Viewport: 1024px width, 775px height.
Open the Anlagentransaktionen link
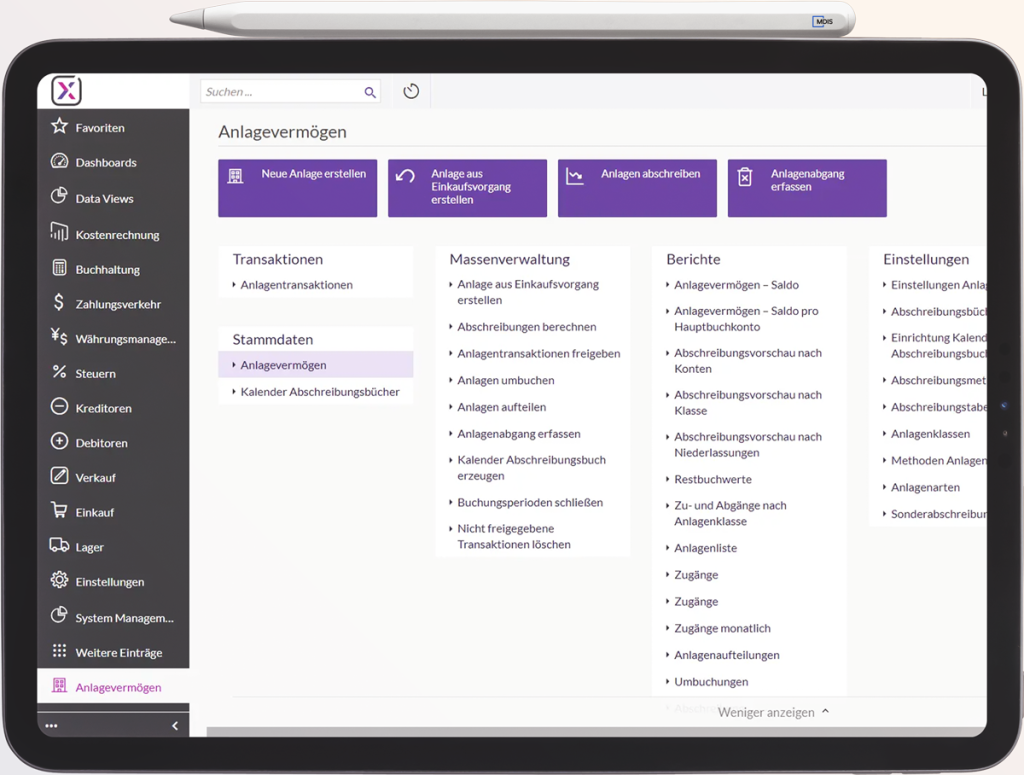pyautogui.click(x=296, y=285)
